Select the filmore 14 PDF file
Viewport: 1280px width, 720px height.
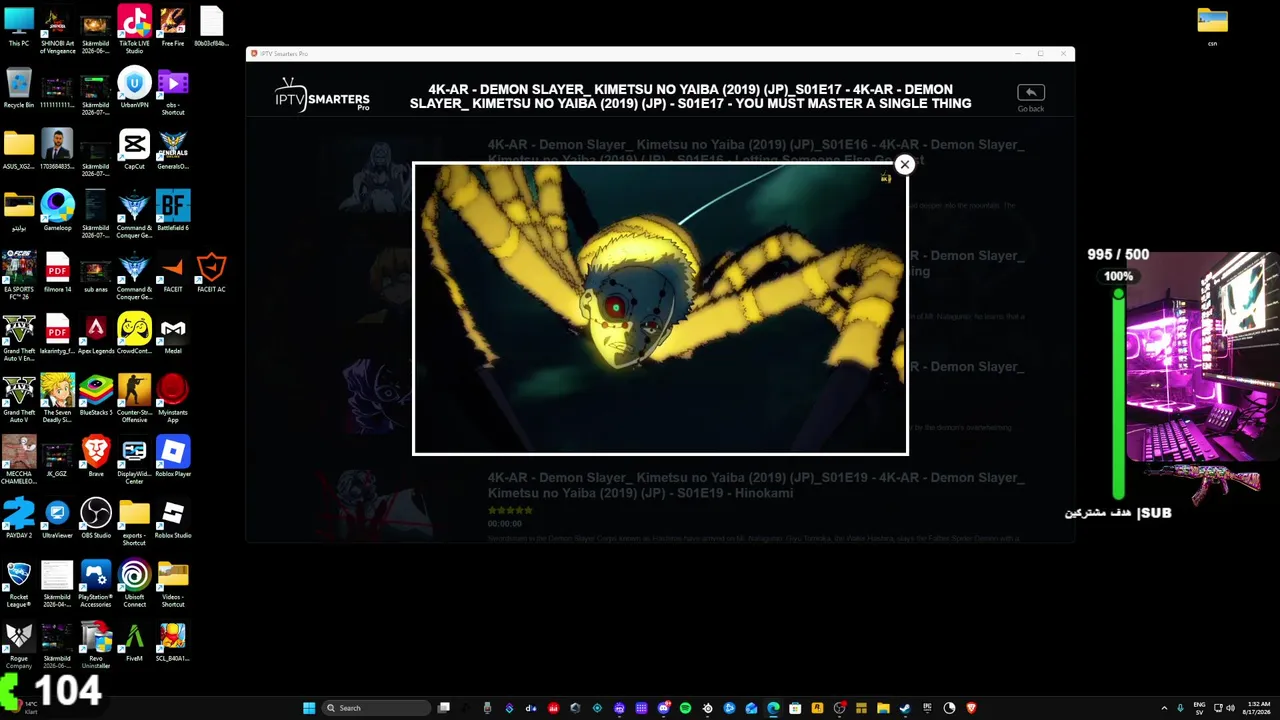click(x=57, y=272)
